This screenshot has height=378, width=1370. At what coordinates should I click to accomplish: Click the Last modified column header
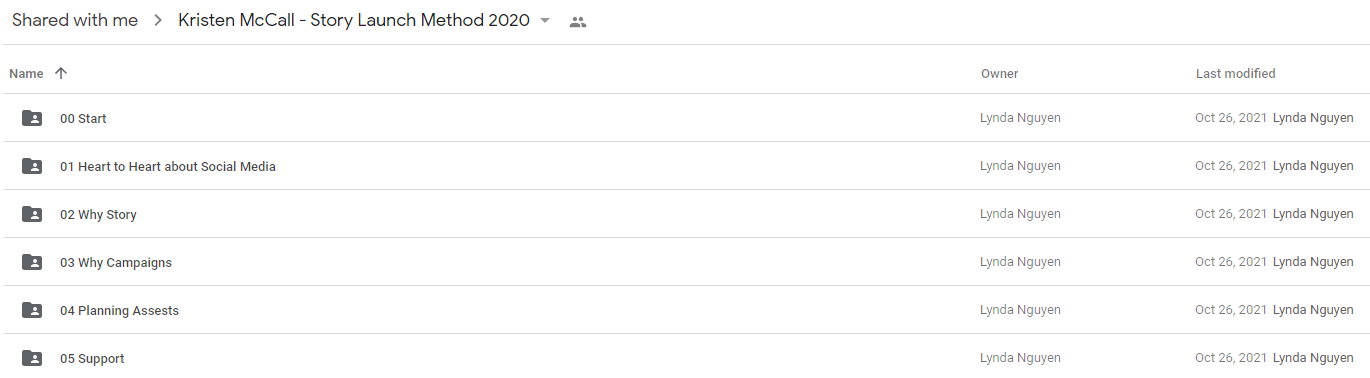tap(1235, 73)
